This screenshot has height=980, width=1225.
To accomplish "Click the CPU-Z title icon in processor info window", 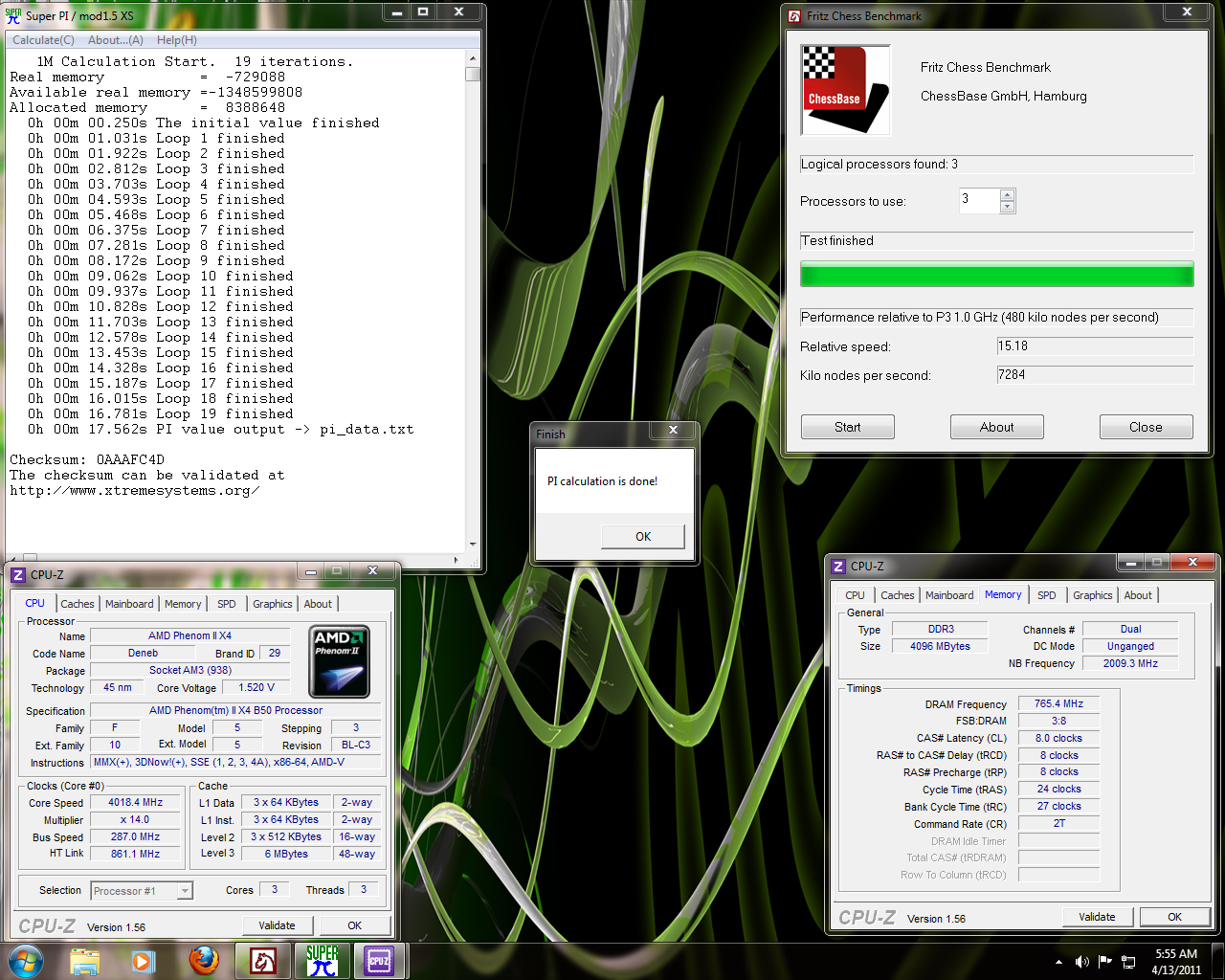I will pyautogui.click(x=18, y=574).
